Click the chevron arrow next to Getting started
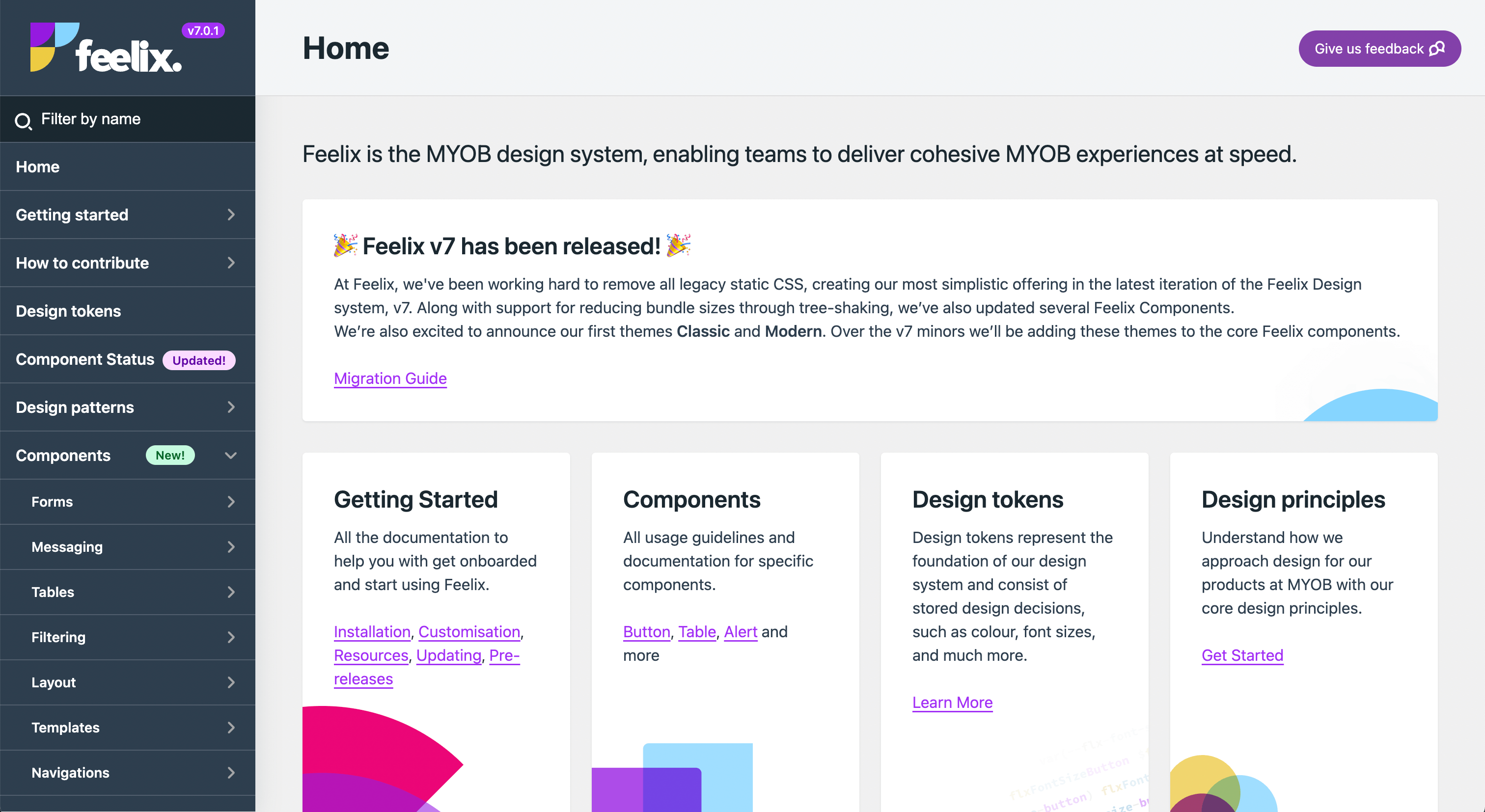 click(232, 215)
